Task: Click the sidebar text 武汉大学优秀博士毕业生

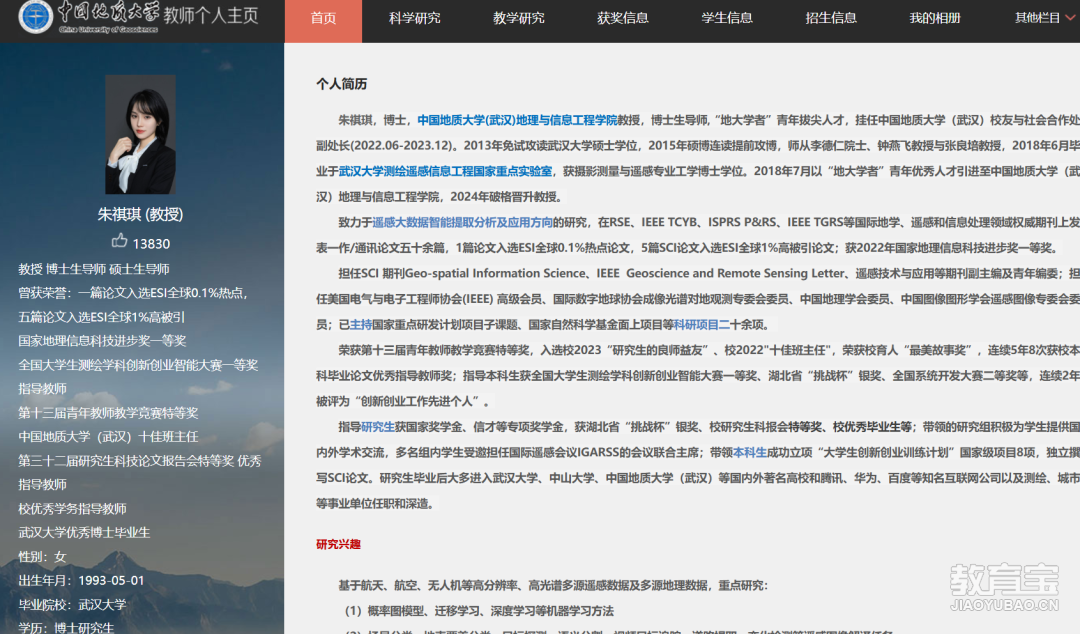Action: (84, 533)
